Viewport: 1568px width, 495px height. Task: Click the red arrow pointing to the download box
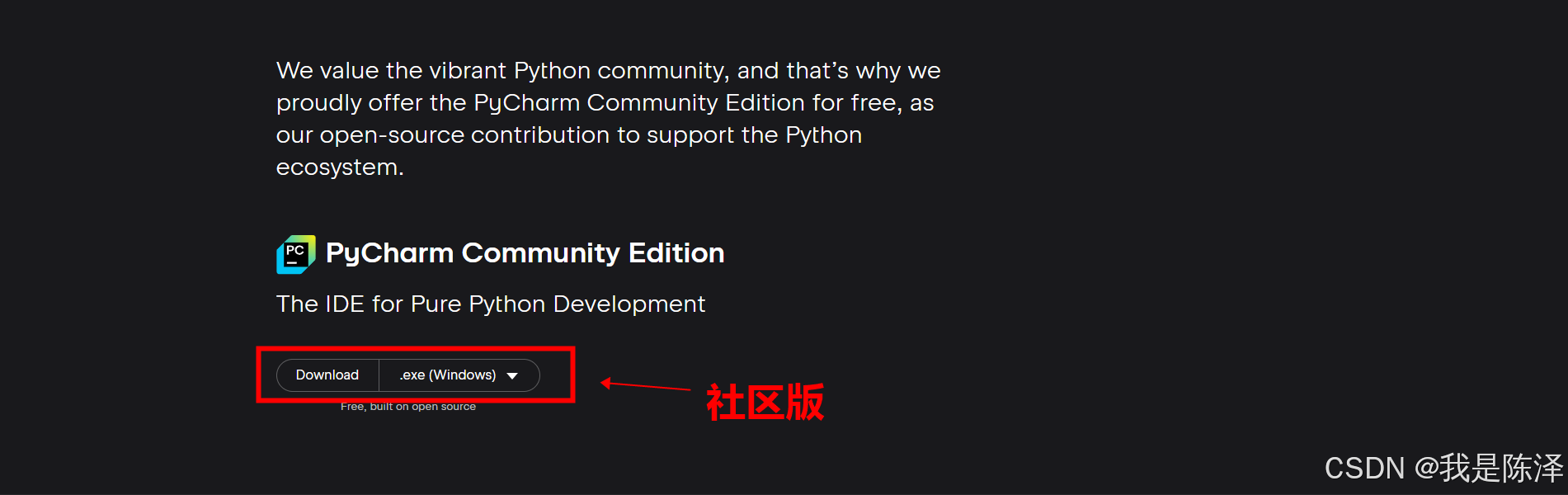coord(645,384)
